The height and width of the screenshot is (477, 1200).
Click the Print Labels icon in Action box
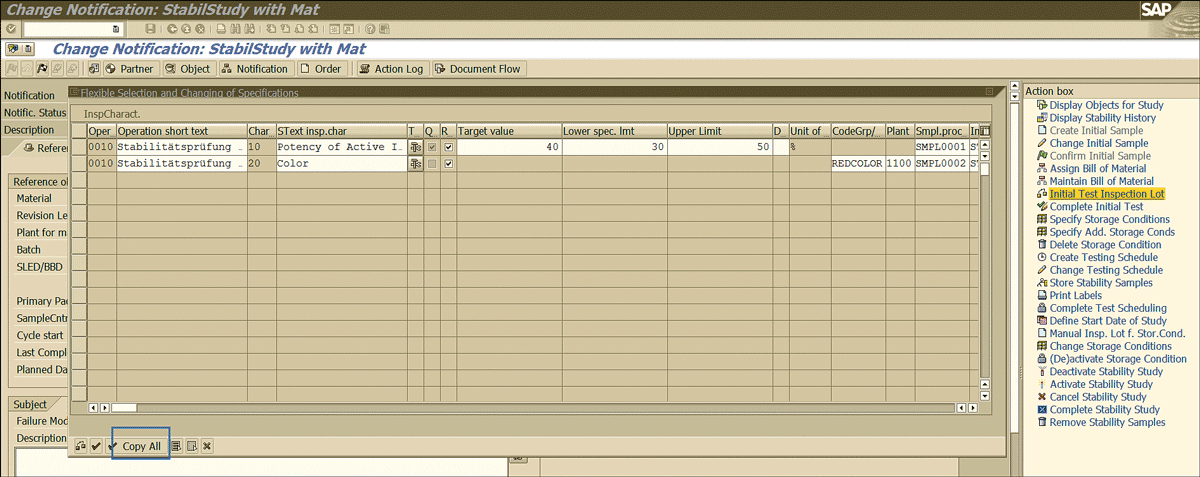[1042, 295]
